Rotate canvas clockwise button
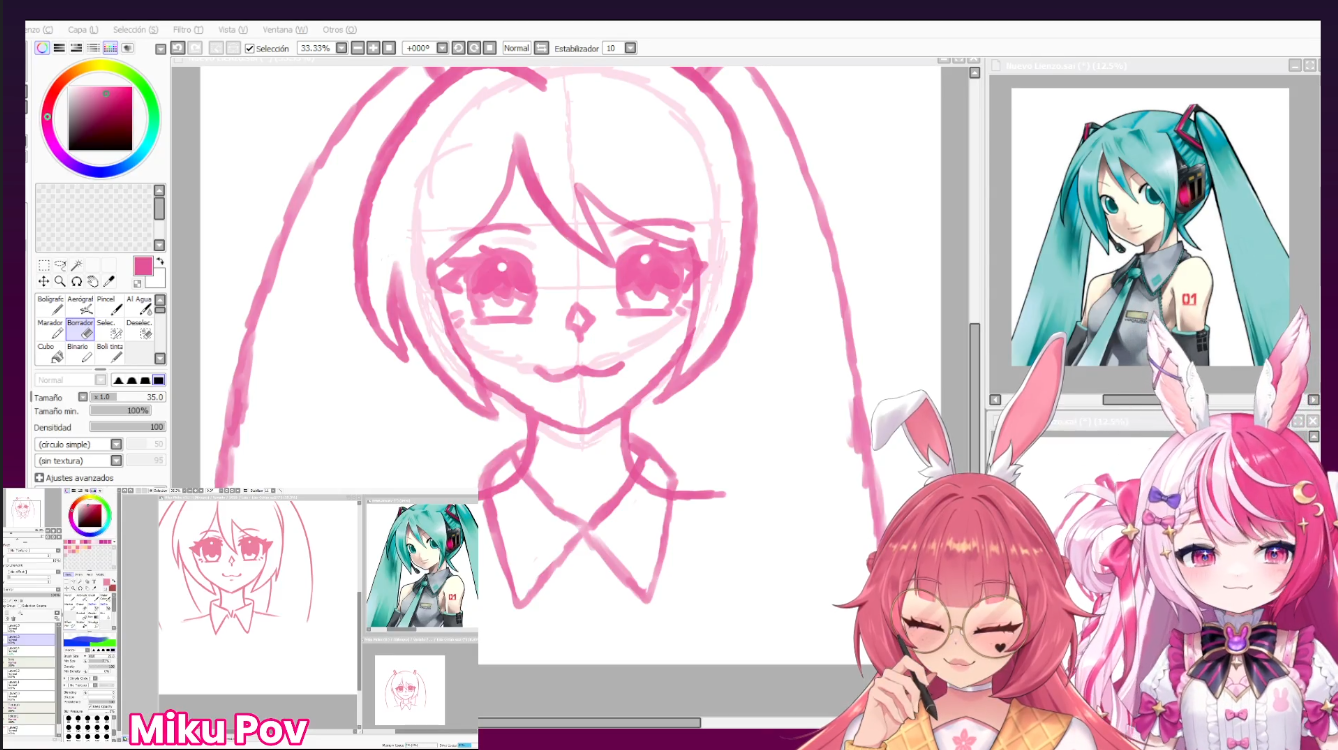Image resolution: width=1338 pixels, height=750 pixels. (x=474, y=48)
